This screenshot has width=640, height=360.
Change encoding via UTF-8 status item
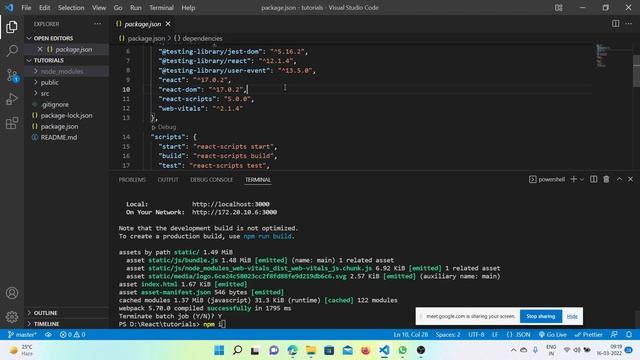click(476, 334)
